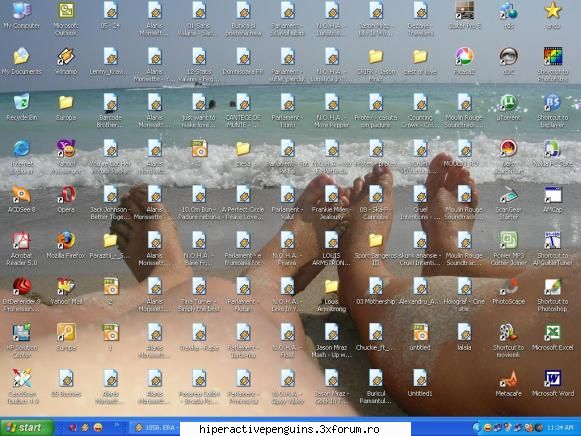Open the PhotoScape shortcut
The height and width of the screenshot is (436, 581).
click(x=509, y=291)
